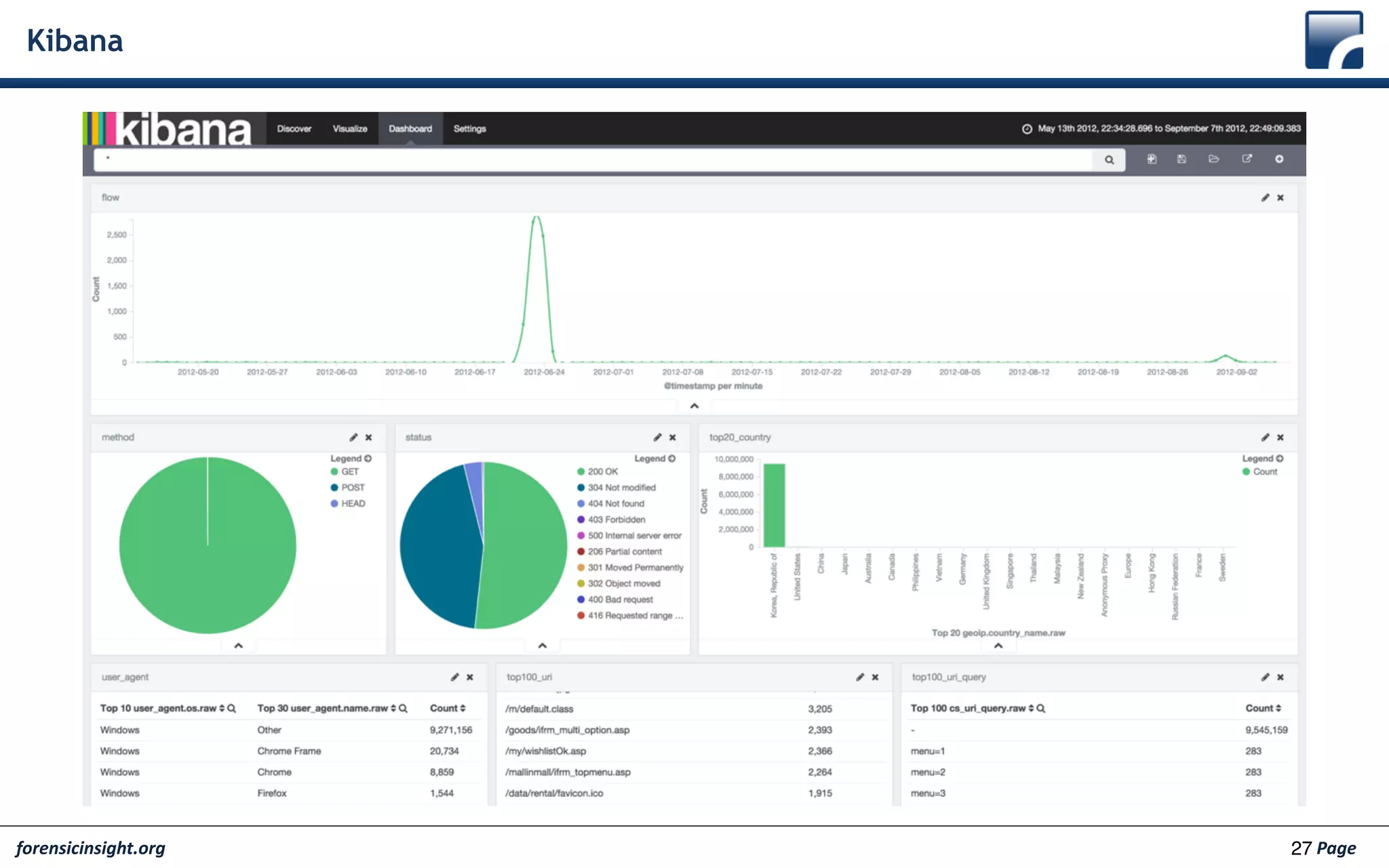Sort by Top 100 cs_uri_query.raw column
The height and width of the screenshot is (868, 1389).
(x=1031, y=708)
